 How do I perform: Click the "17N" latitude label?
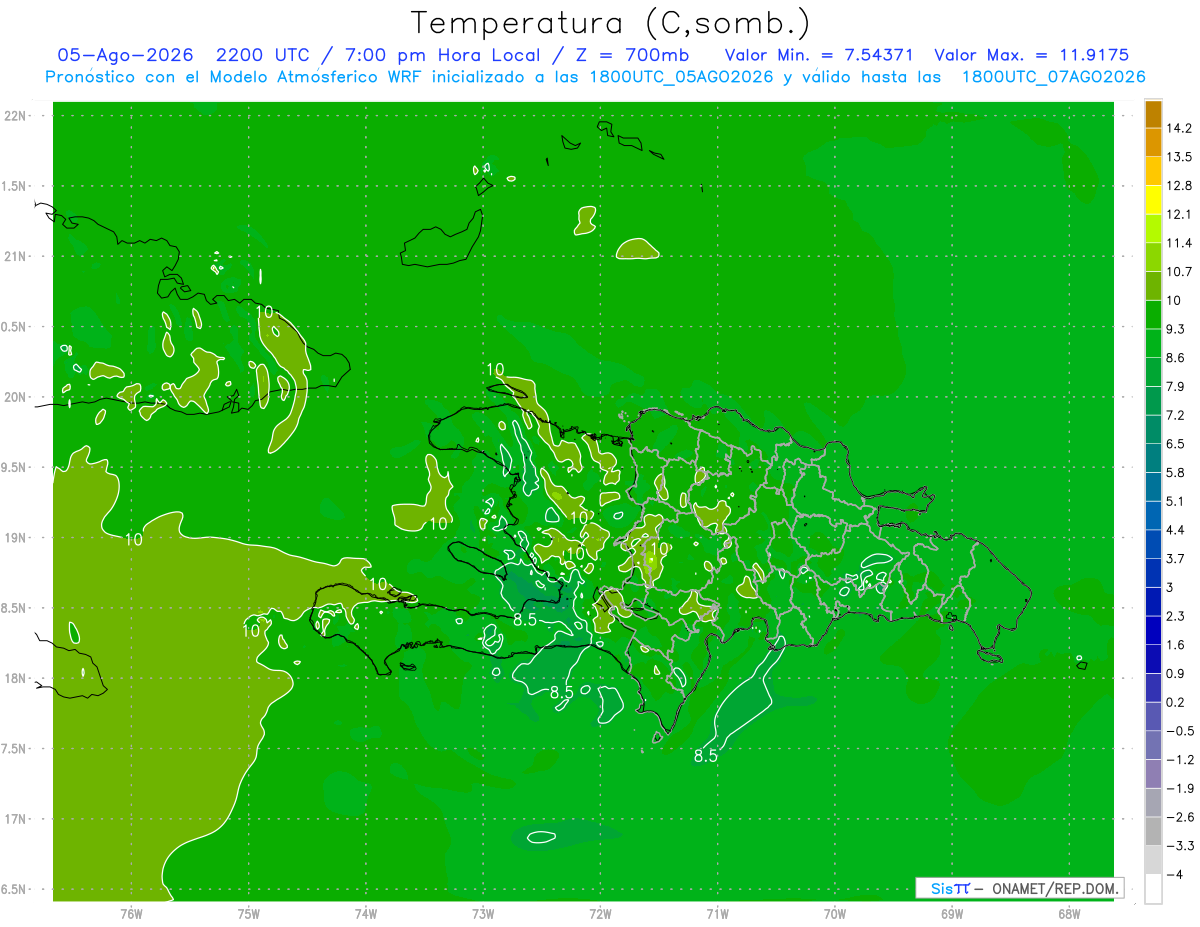click(15, 819)
